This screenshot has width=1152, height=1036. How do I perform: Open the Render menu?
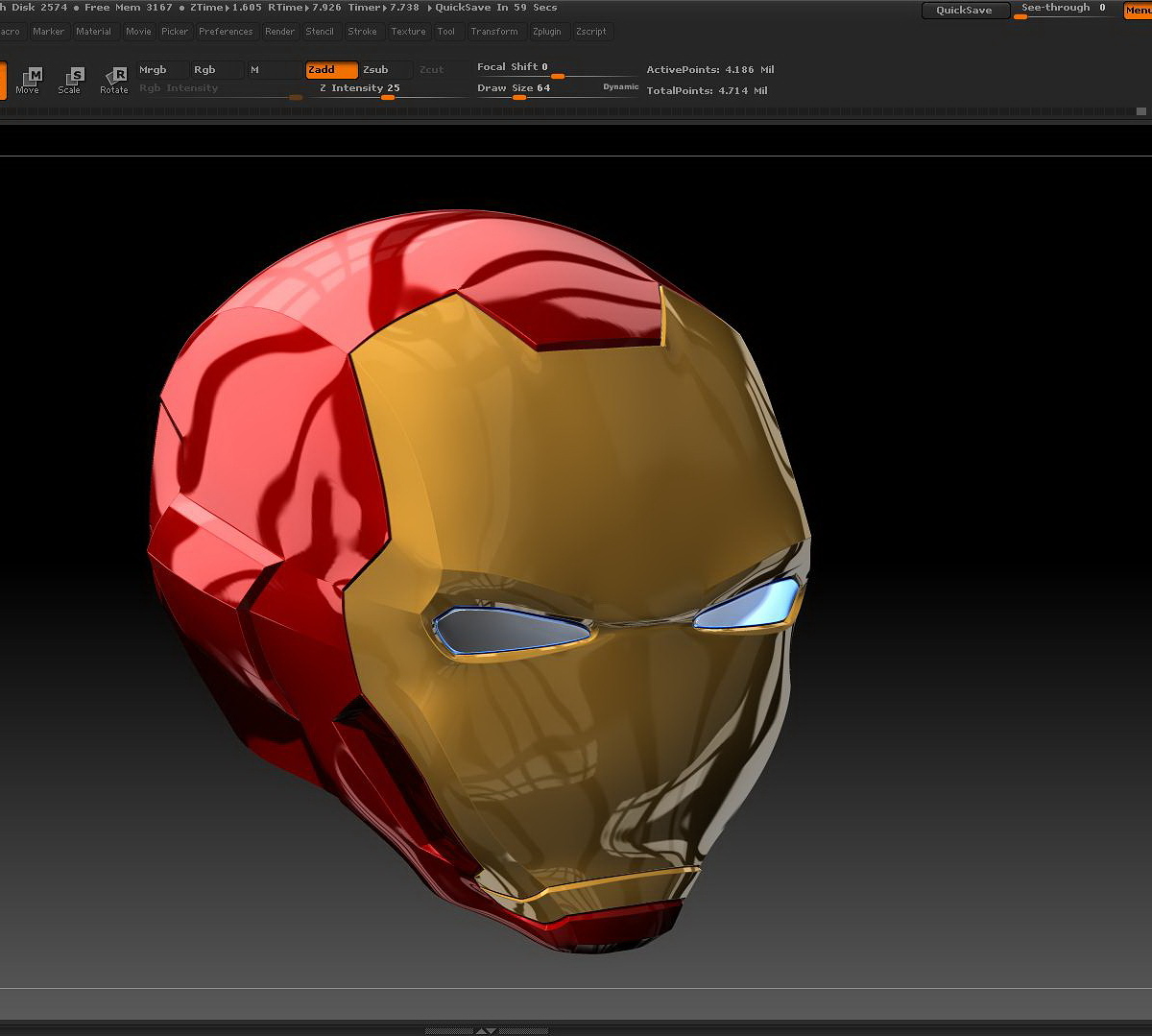pyautogui.click(x=280, y=32)
